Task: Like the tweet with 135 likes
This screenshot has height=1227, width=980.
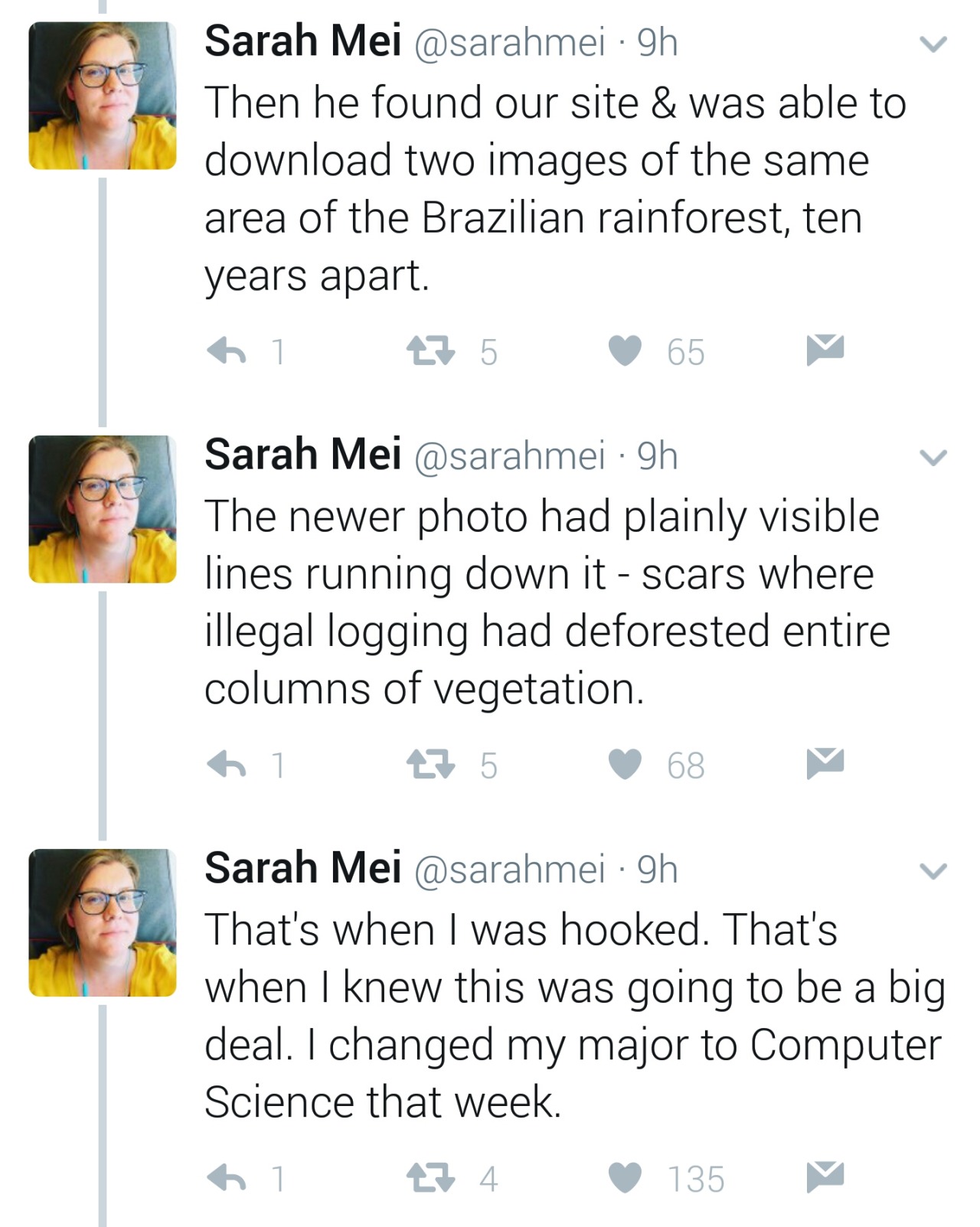Action: point(625,1178)
